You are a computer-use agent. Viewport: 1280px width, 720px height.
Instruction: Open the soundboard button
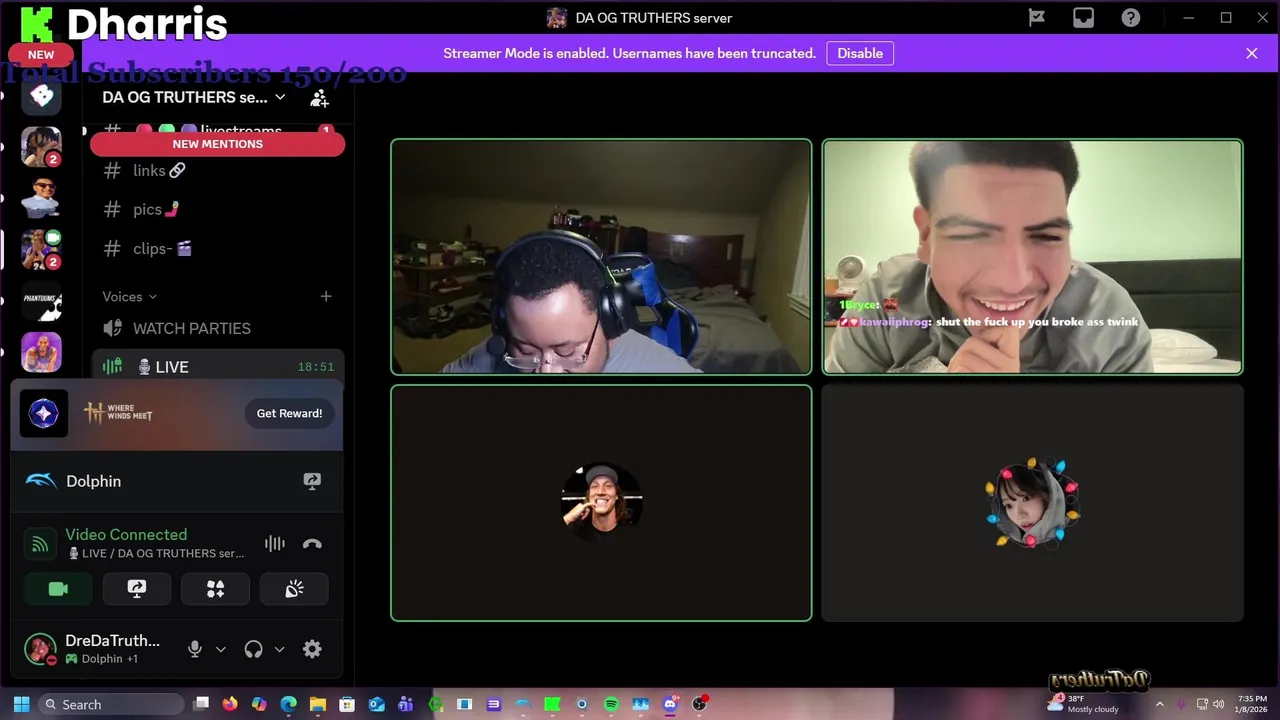coord(294,589)
